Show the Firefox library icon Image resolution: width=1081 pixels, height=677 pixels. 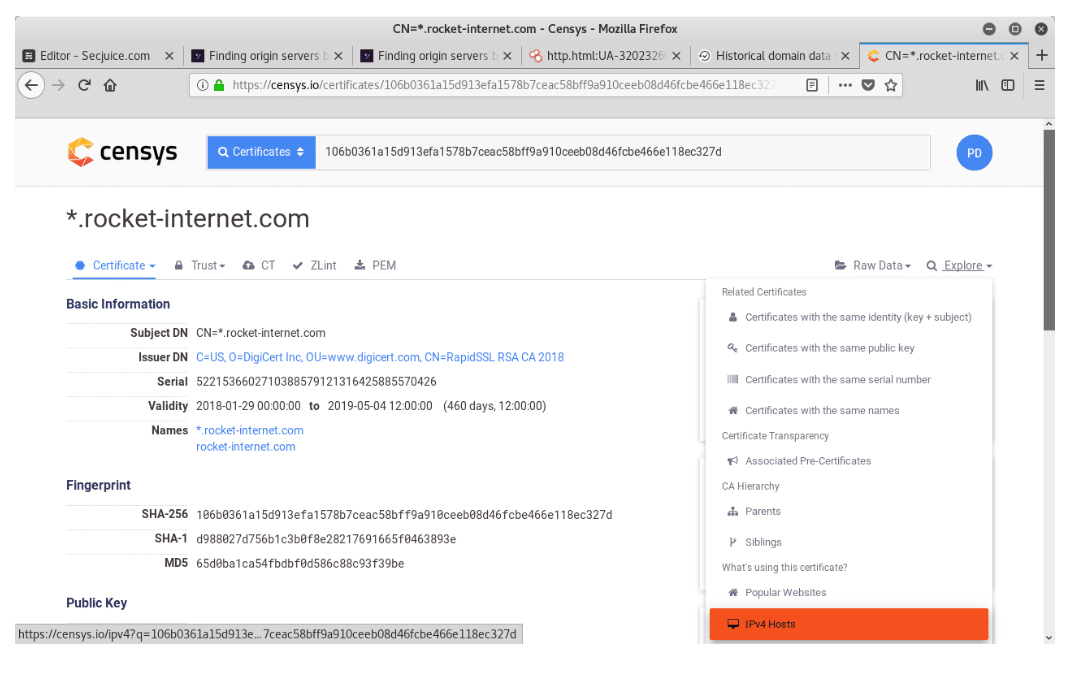[982, 85]
